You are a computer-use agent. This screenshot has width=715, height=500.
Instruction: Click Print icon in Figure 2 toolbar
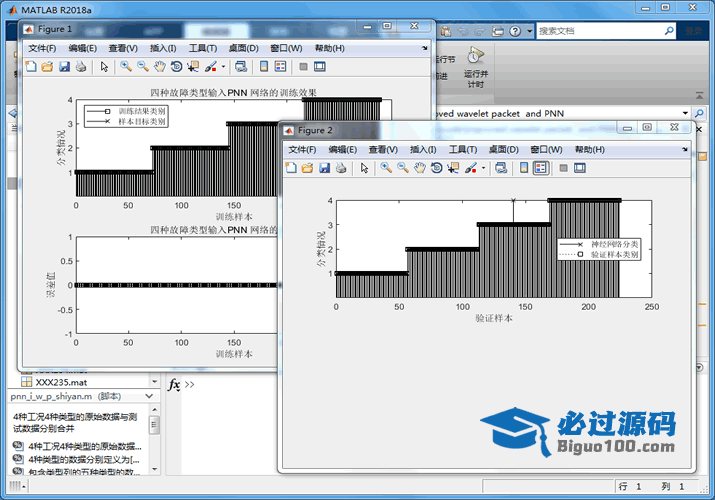(x=341, y=168)
